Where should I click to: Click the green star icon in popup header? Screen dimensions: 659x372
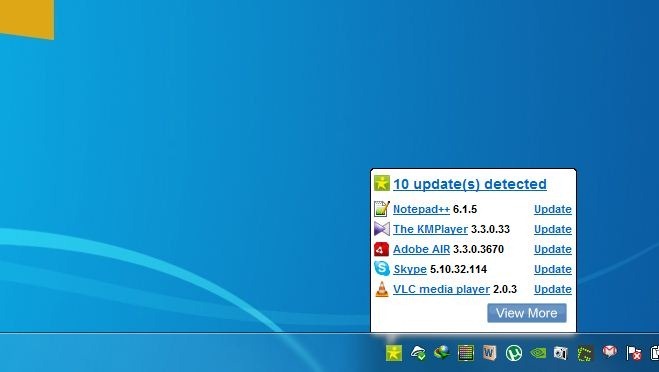pos(382,183)
